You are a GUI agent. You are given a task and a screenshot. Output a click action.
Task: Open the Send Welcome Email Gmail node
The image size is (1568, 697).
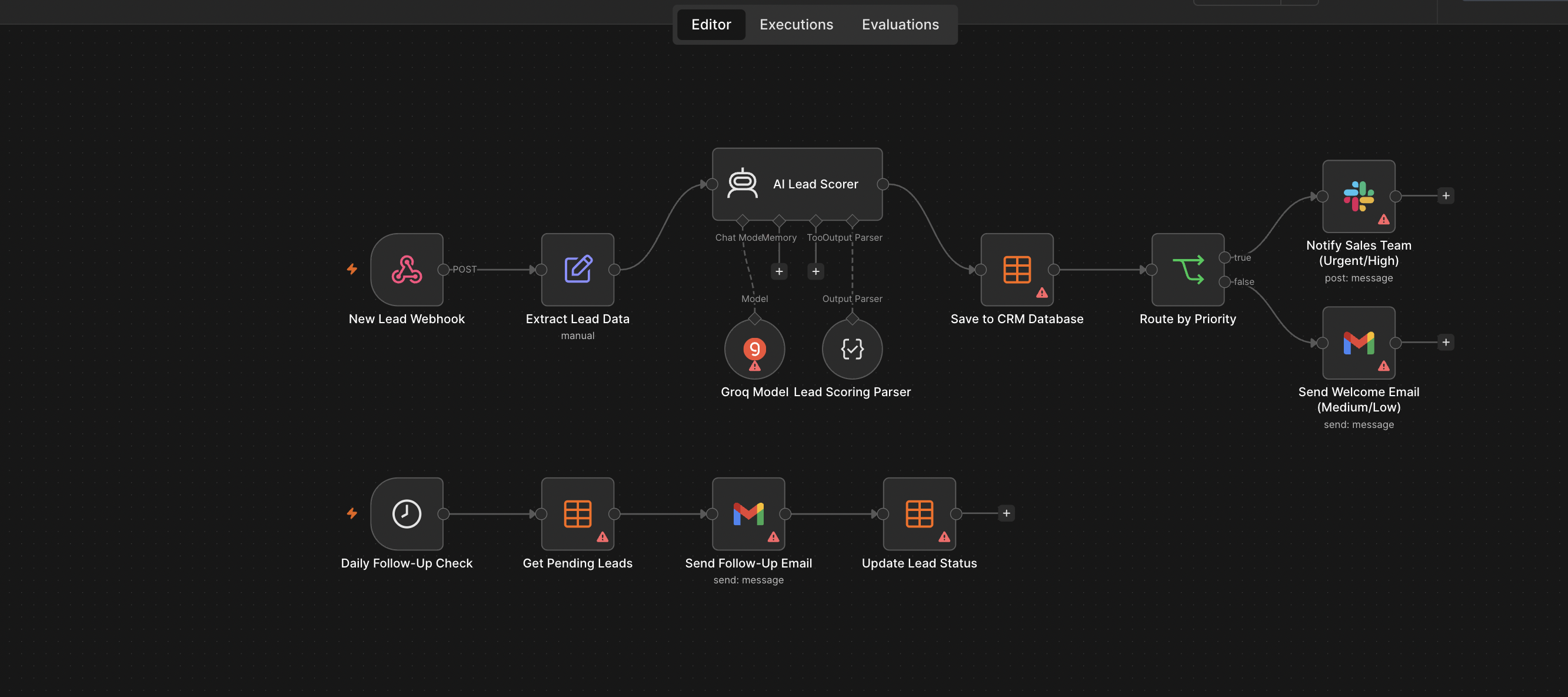[x=1359, y=343]
